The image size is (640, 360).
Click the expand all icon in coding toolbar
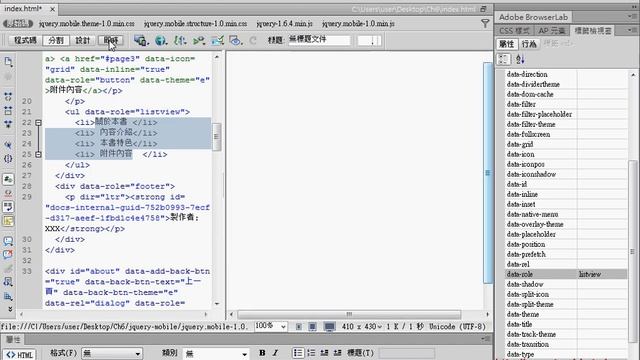(x=8, y=124)
